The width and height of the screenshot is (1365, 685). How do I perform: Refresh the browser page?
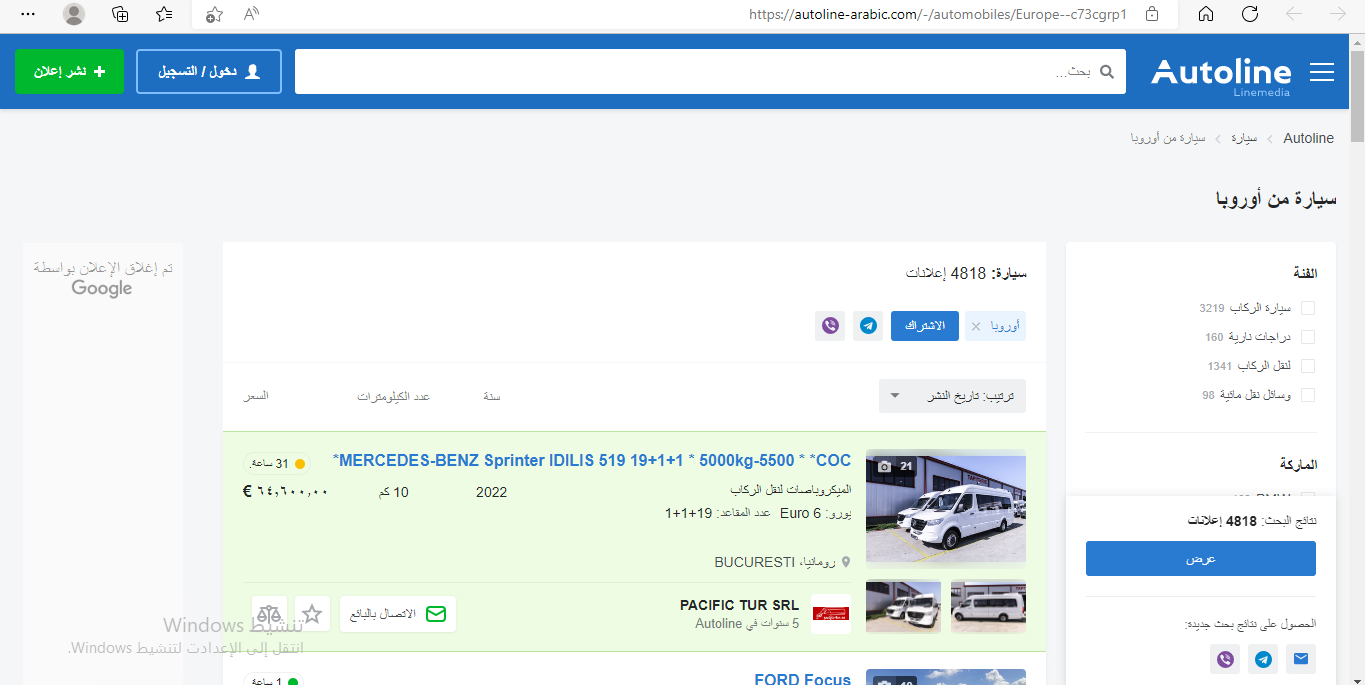(1249, 14)
